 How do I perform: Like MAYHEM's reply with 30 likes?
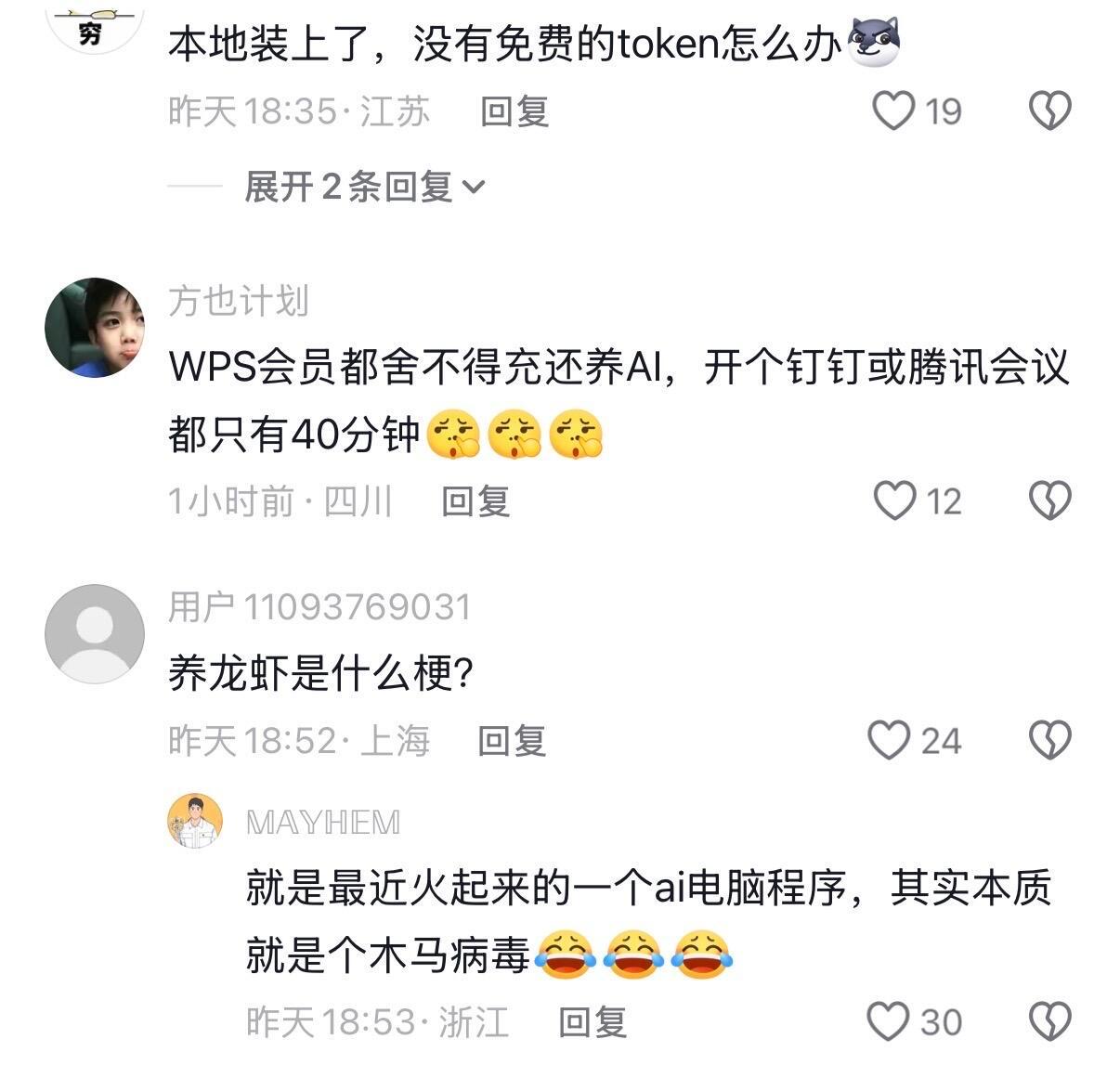tap(889, 1021)
